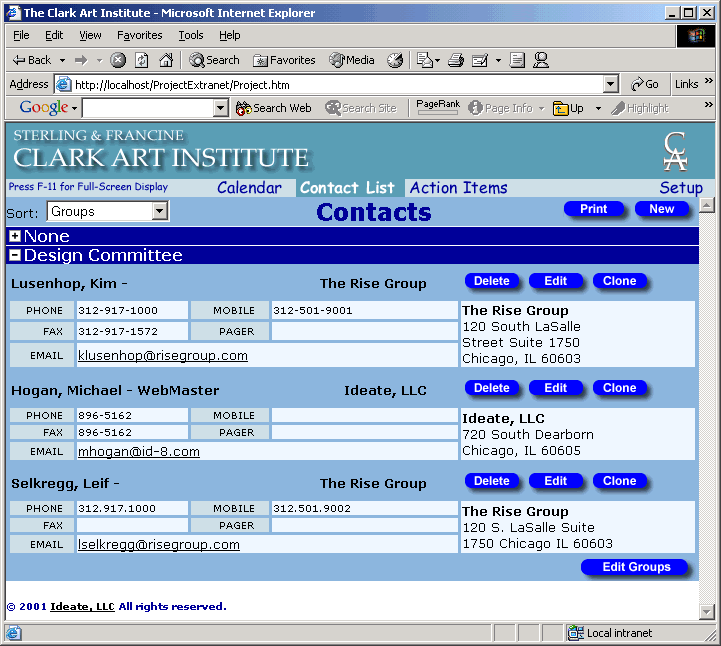Open the Edit menu
The image size is (721, 646).
coord(54,35)
